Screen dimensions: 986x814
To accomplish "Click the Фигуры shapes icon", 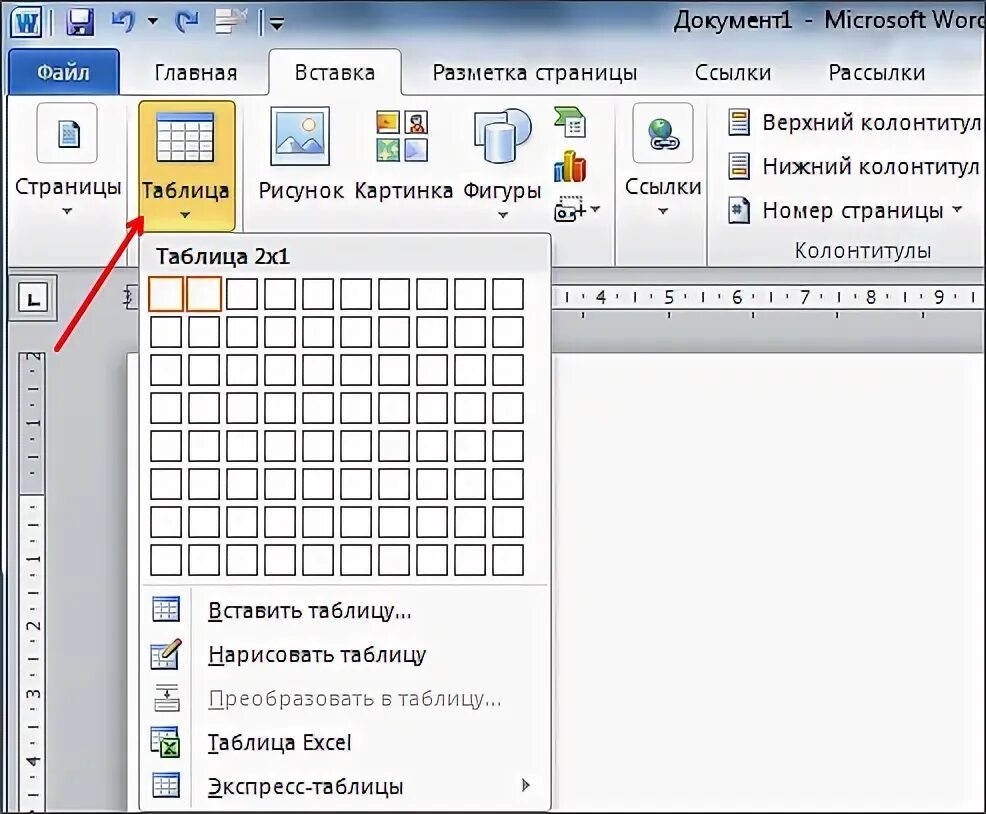I will [x=502, y=136].
